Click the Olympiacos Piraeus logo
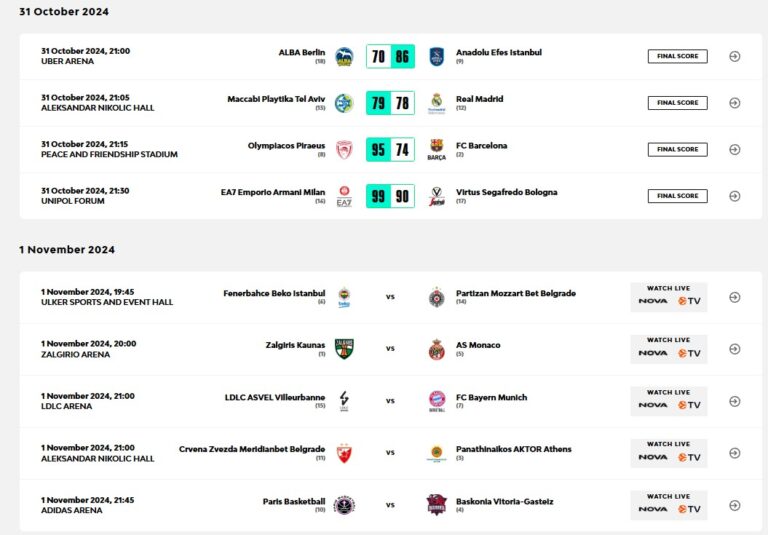Viewport: 768px width, 535px height. pos(344,149)
